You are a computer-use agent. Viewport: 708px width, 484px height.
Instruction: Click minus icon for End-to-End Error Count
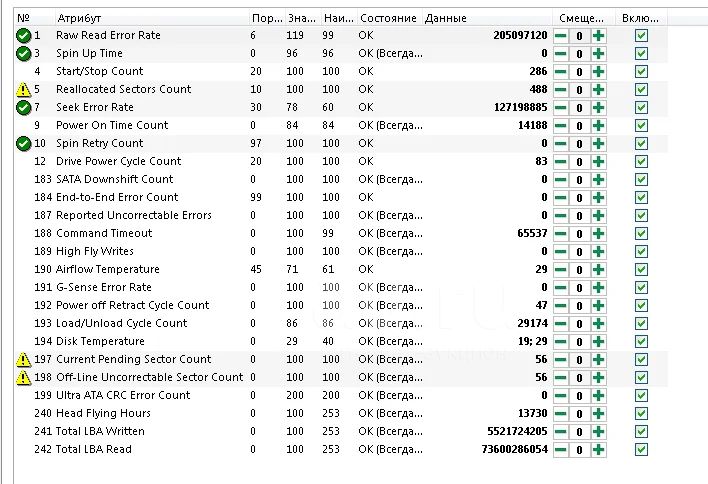click(x=560, y=198)
